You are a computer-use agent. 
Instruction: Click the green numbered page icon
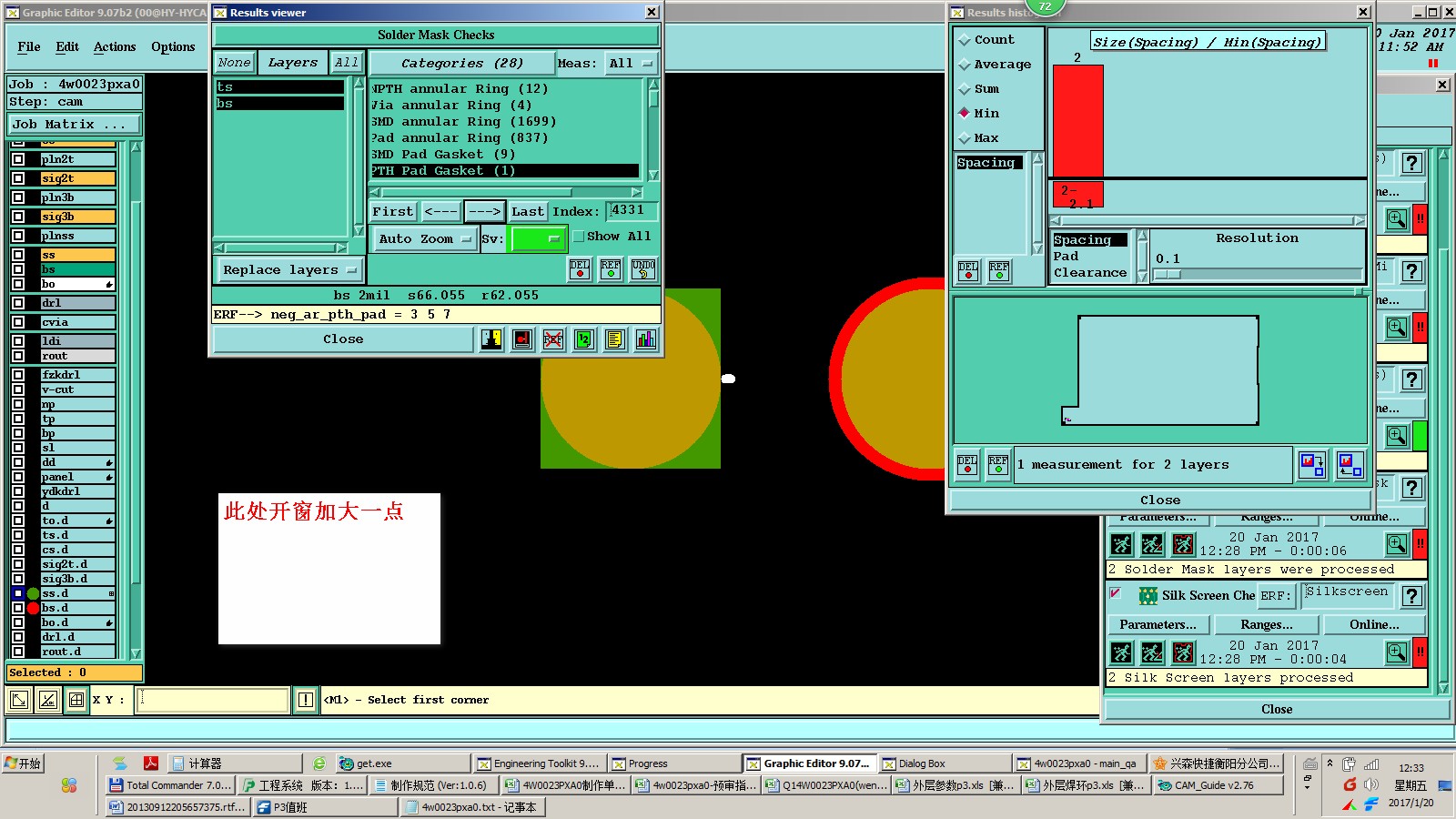[584, 339]
